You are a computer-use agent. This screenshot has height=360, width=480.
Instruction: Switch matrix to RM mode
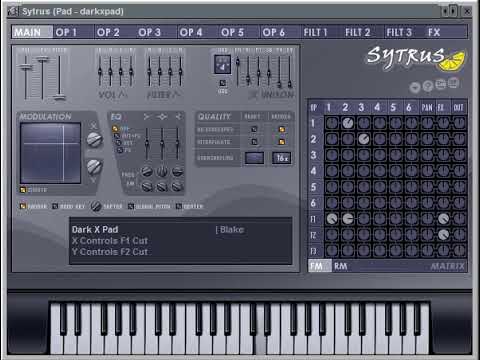pyautogui.click(x=340, y=266)
